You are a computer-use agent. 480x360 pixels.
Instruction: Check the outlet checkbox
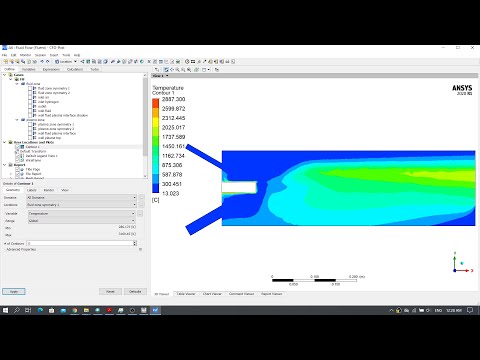[30, 106]
